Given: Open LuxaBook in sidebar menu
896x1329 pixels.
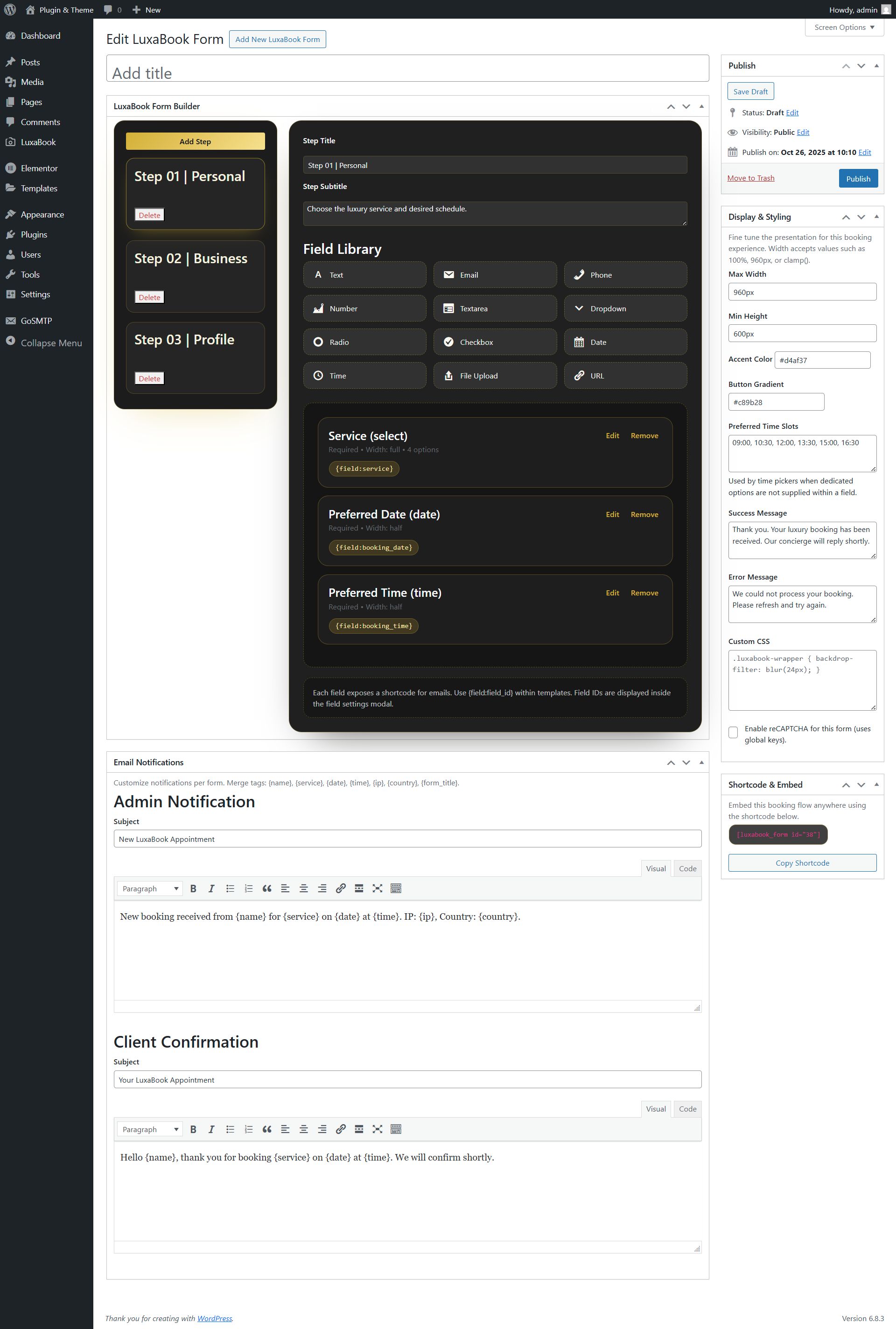Looking at the screenshot, I should click(38, 142).
